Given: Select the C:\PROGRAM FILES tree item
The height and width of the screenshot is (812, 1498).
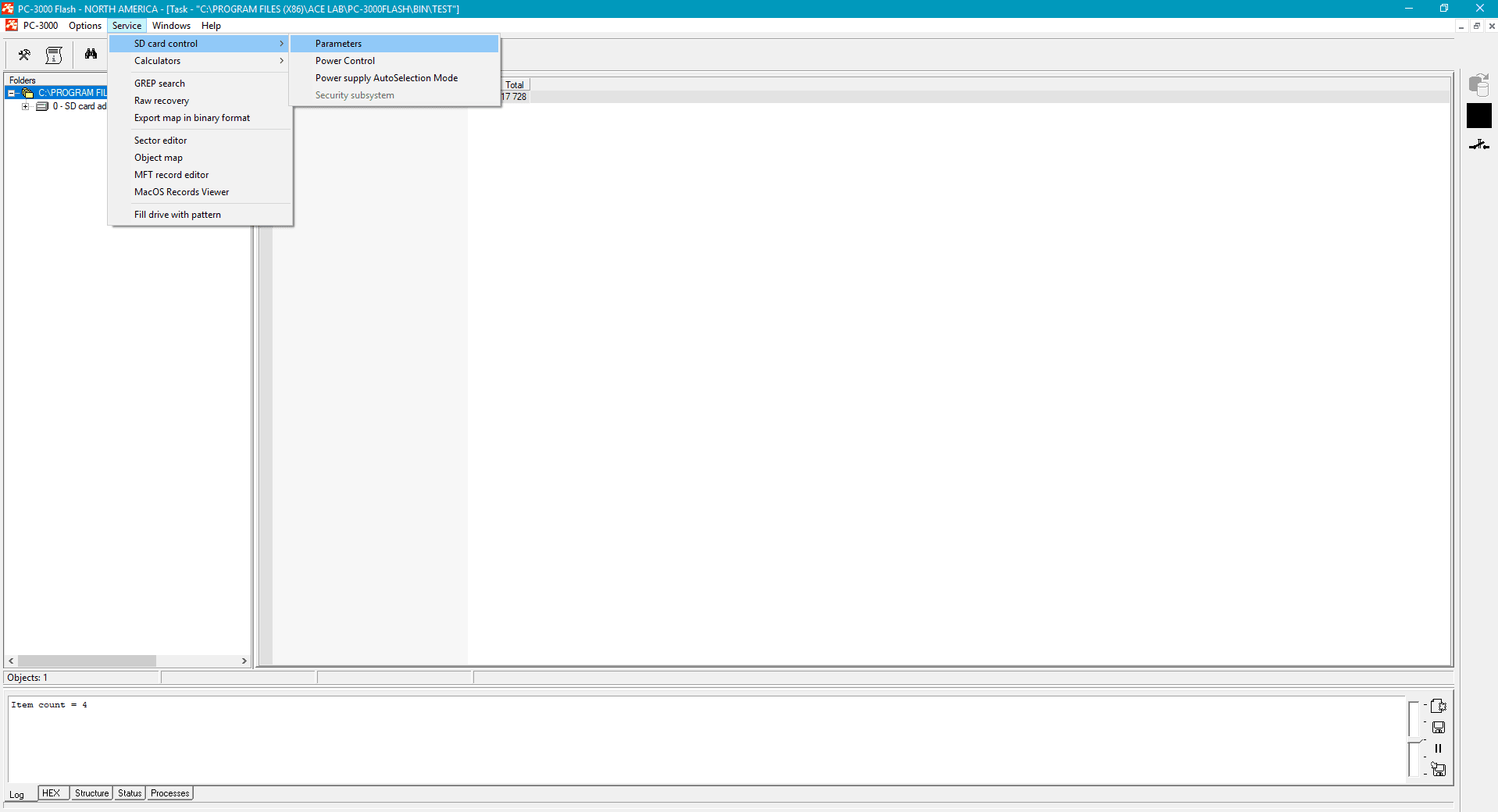Looking at the screenshot, I should tap(72, 93).
